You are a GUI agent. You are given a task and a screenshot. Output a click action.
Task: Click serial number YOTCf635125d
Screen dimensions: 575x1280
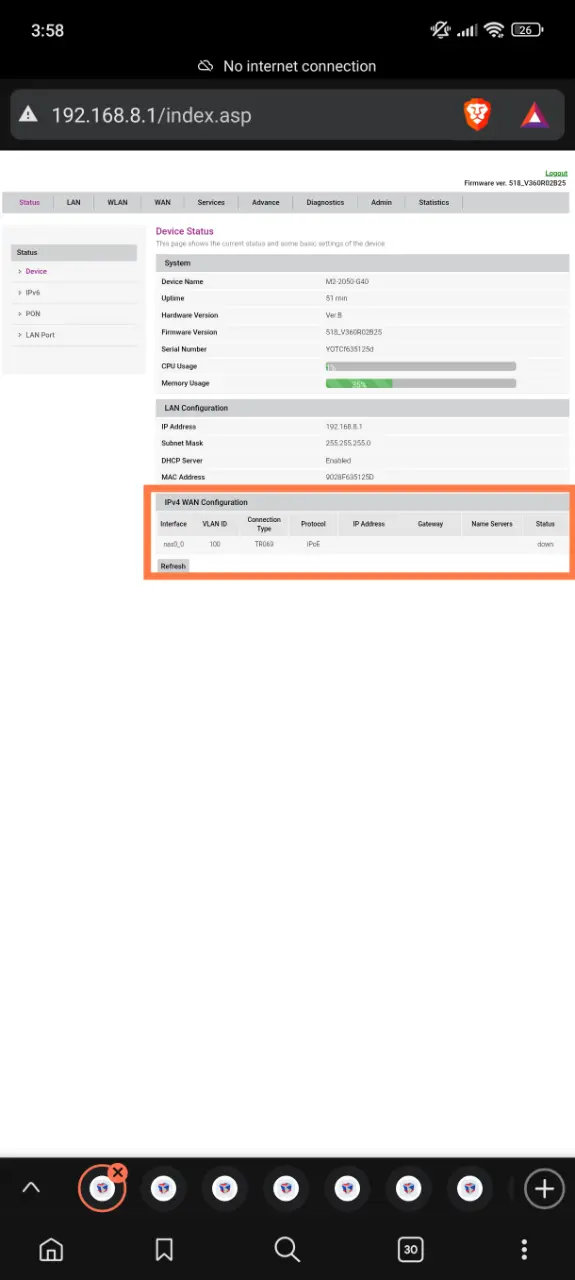[x=349, y=349]
